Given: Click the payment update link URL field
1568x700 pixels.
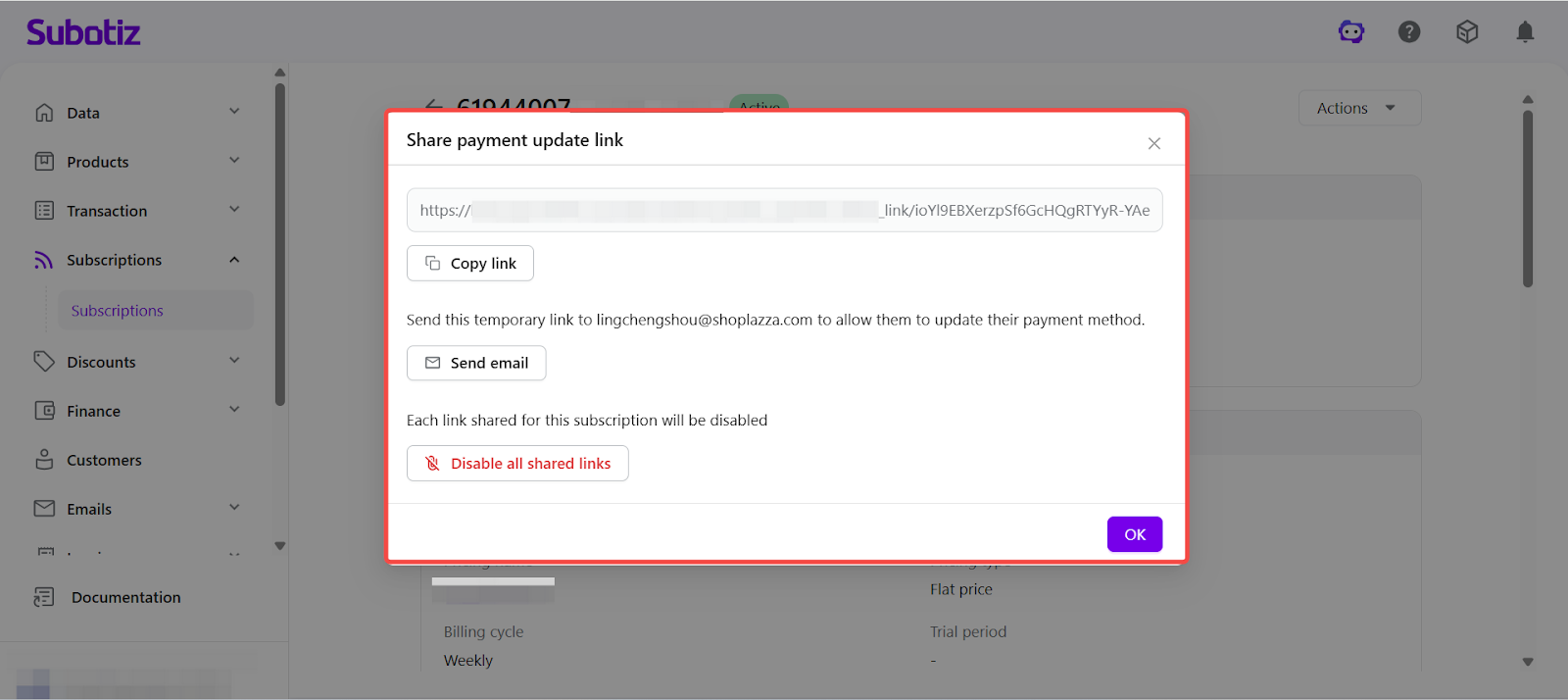Looking at the screenshot, I should click(x=784, y=210).
